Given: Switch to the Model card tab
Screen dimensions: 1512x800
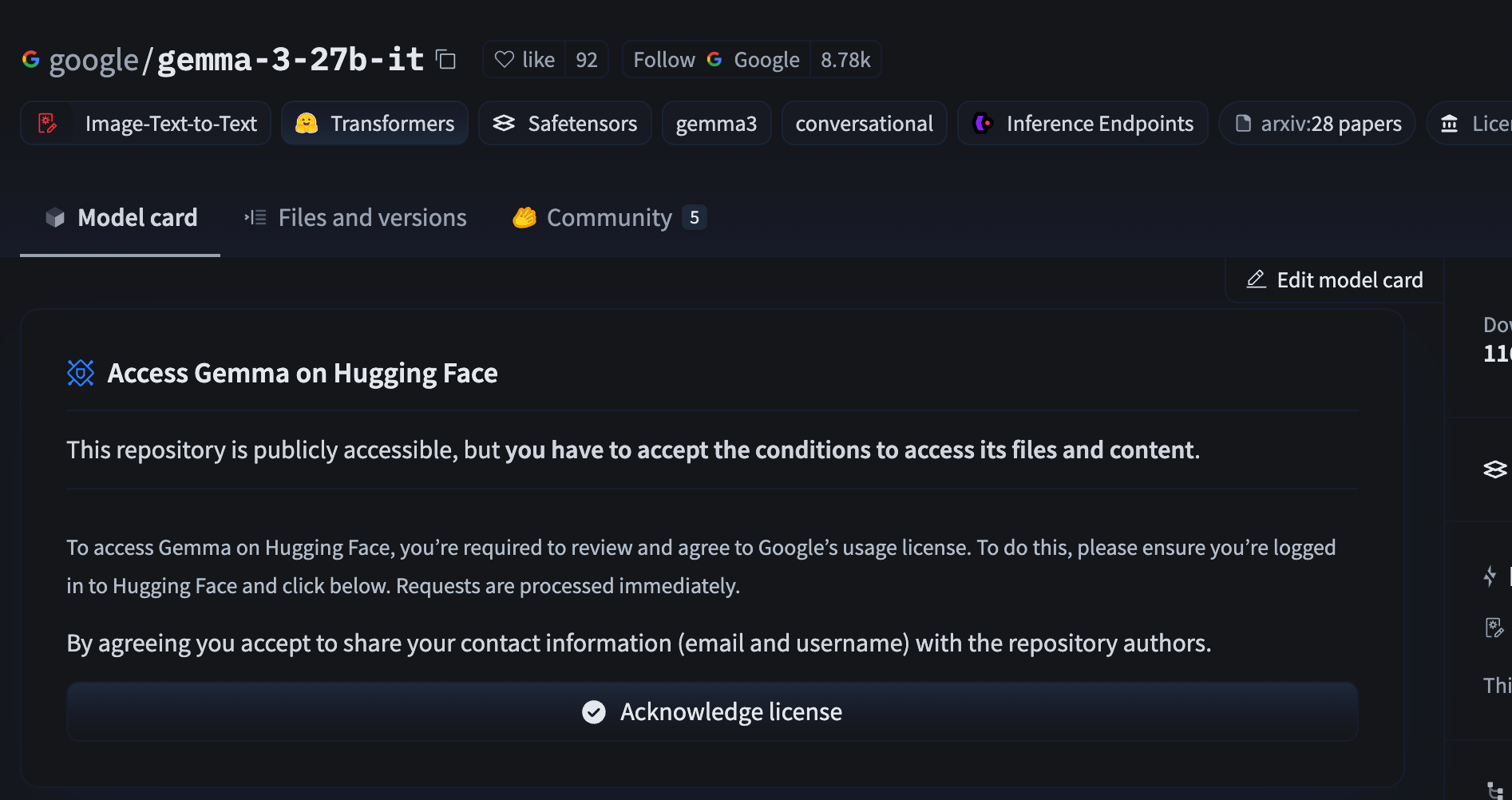Looking at the screenshot, I should (121, 217).
